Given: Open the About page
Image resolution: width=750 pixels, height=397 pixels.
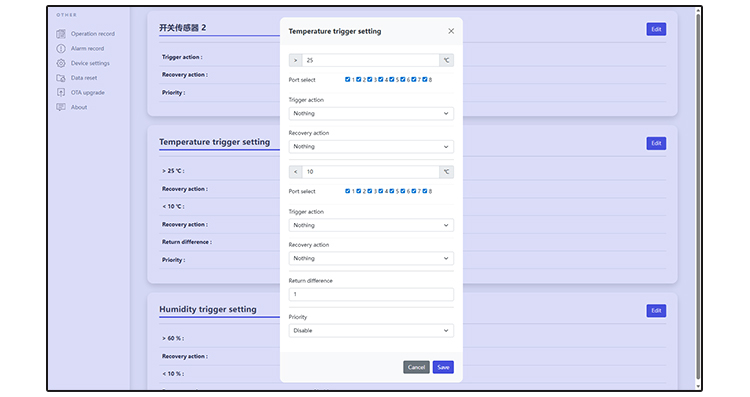Looking at the screenshot, I should pos(79,107).
